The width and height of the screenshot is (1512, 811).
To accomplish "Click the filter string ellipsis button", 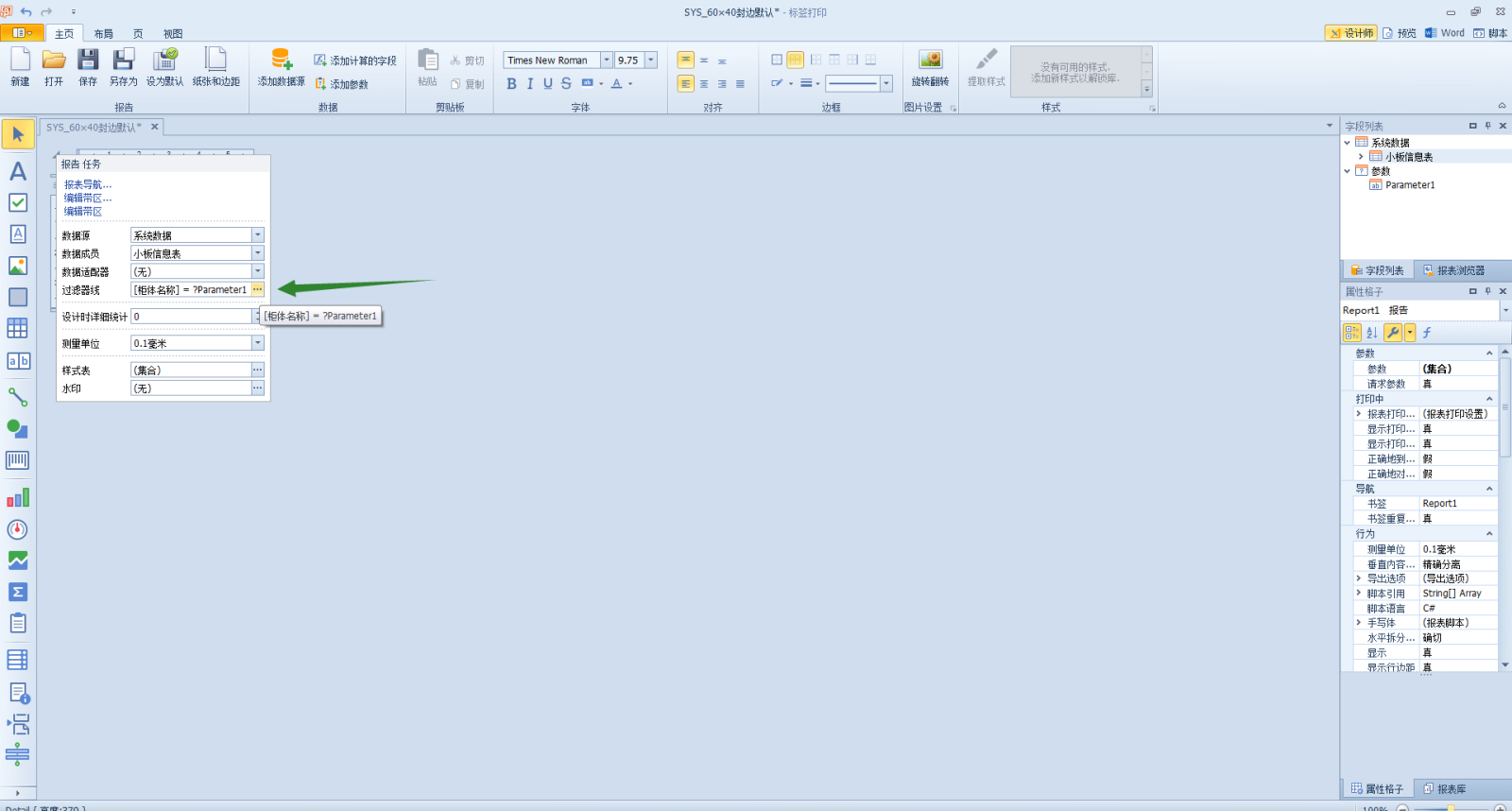I will pyautogui.click(x=257, y=290).
